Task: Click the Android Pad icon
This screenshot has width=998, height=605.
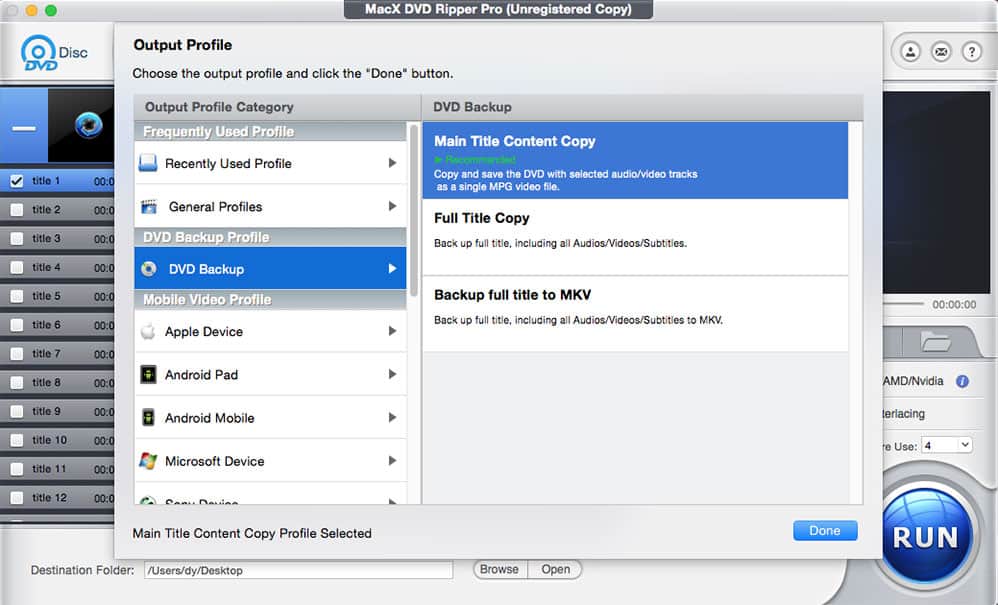Action: 148,374
